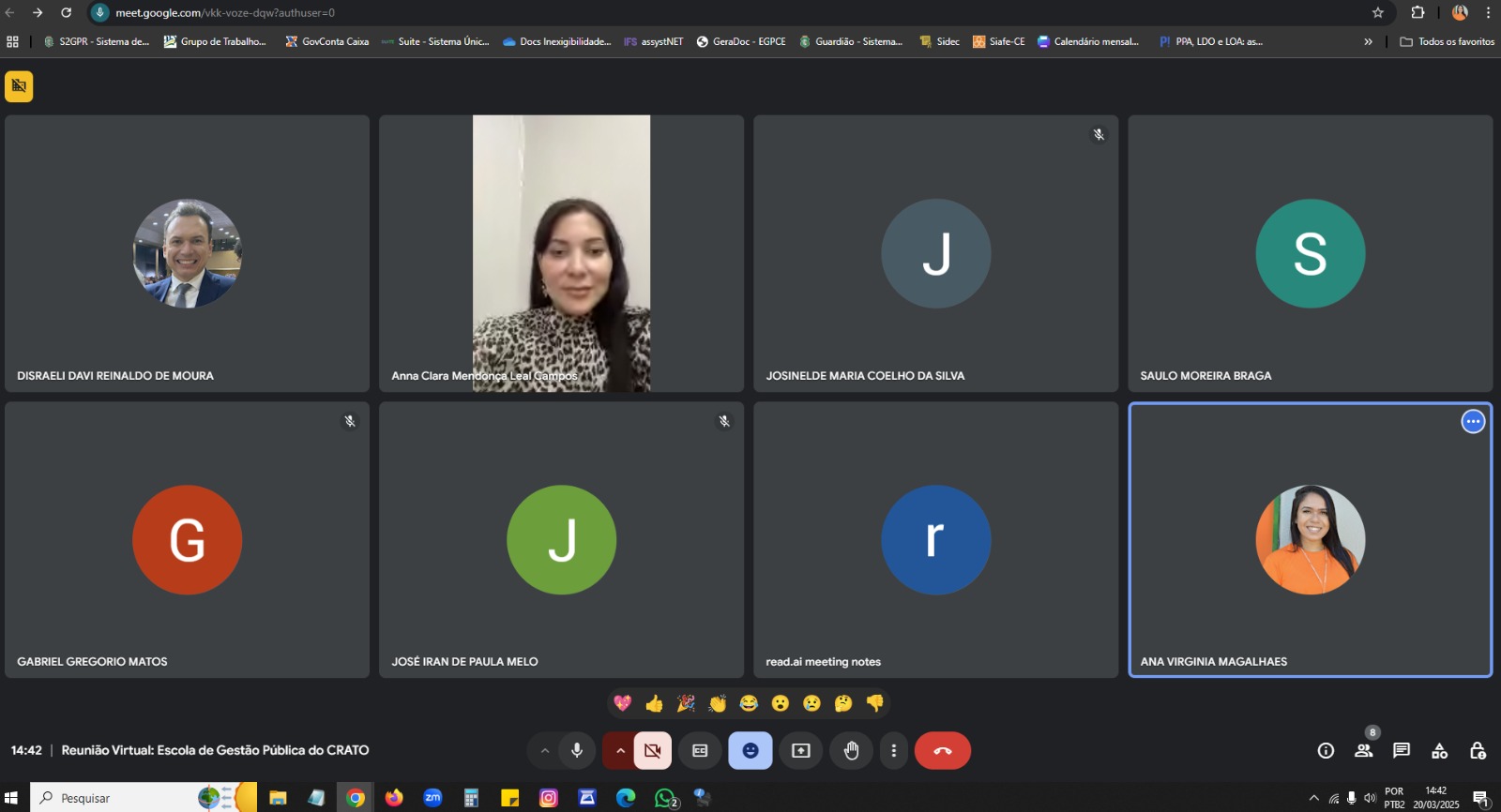Open meeting details info panel
Viewport: 1501px width, 812px height.
(1326, 750)
